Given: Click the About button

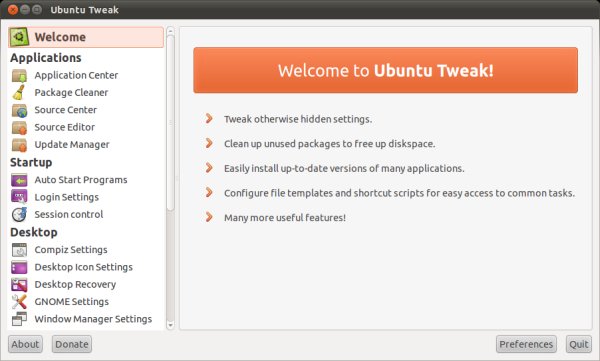Looking at the screenshot, I should click(x=25, y=344).
